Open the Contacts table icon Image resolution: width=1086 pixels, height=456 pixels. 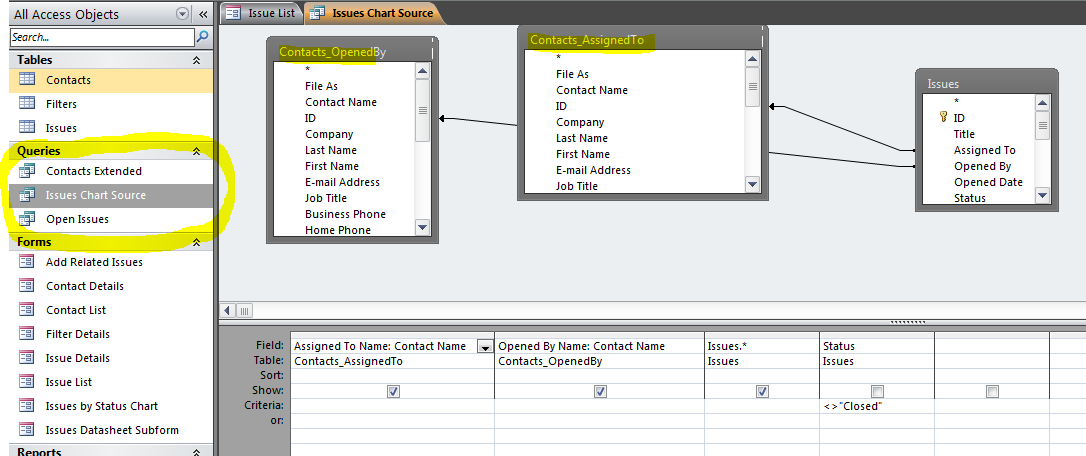(27, 80)
